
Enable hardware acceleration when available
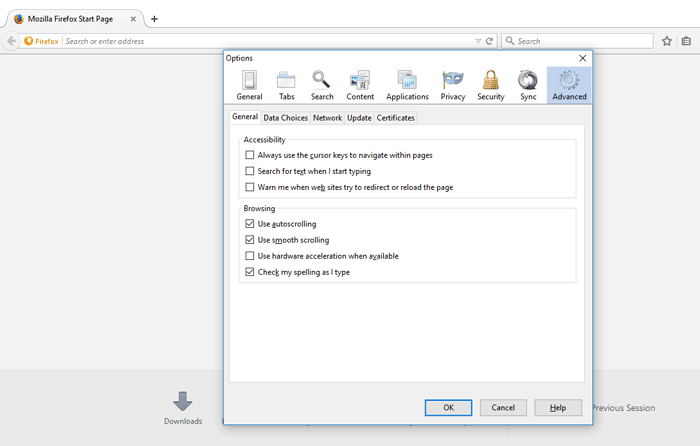250,256
